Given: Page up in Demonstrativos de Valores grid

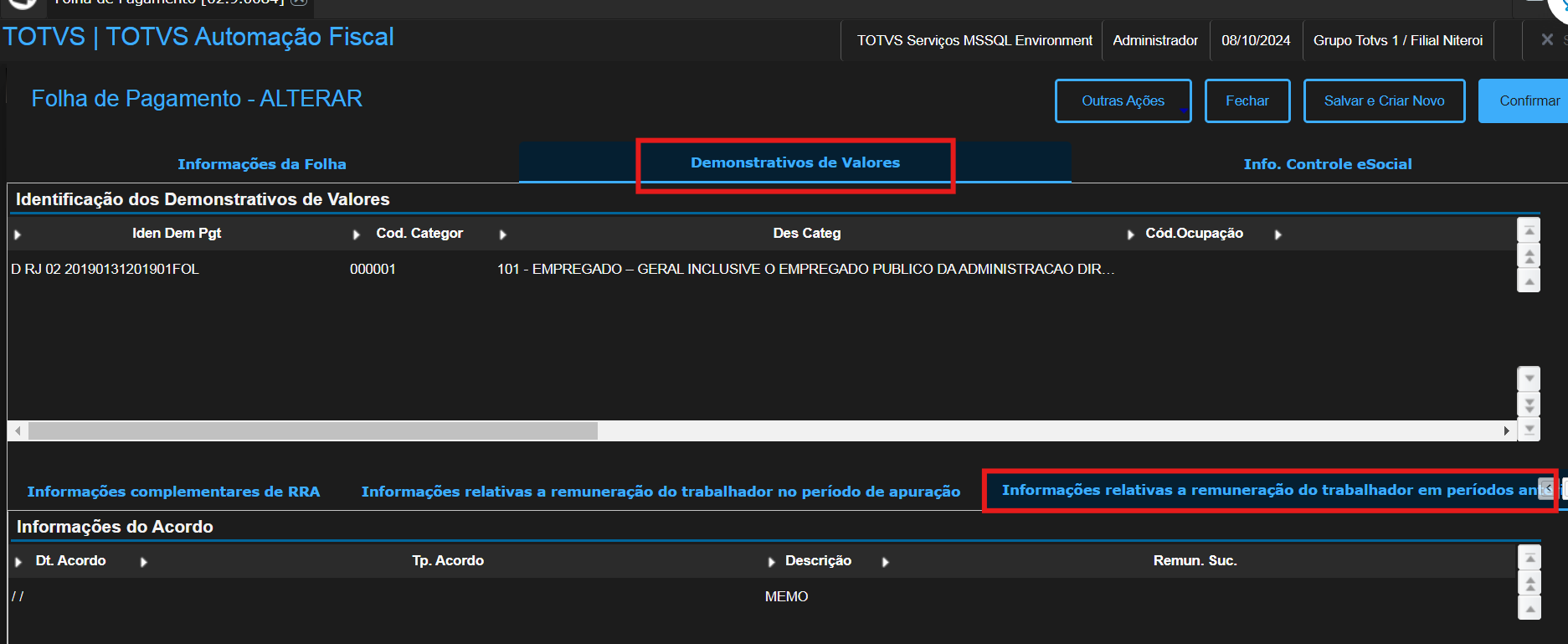Looking at the screenshot, I should point(1529,255).
